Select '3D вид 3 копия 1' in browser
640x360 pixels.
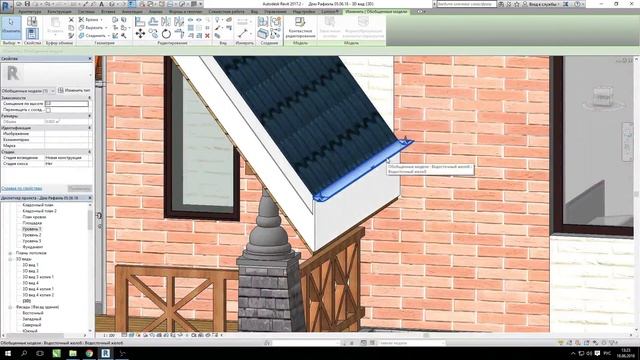(x=38, y=277)
